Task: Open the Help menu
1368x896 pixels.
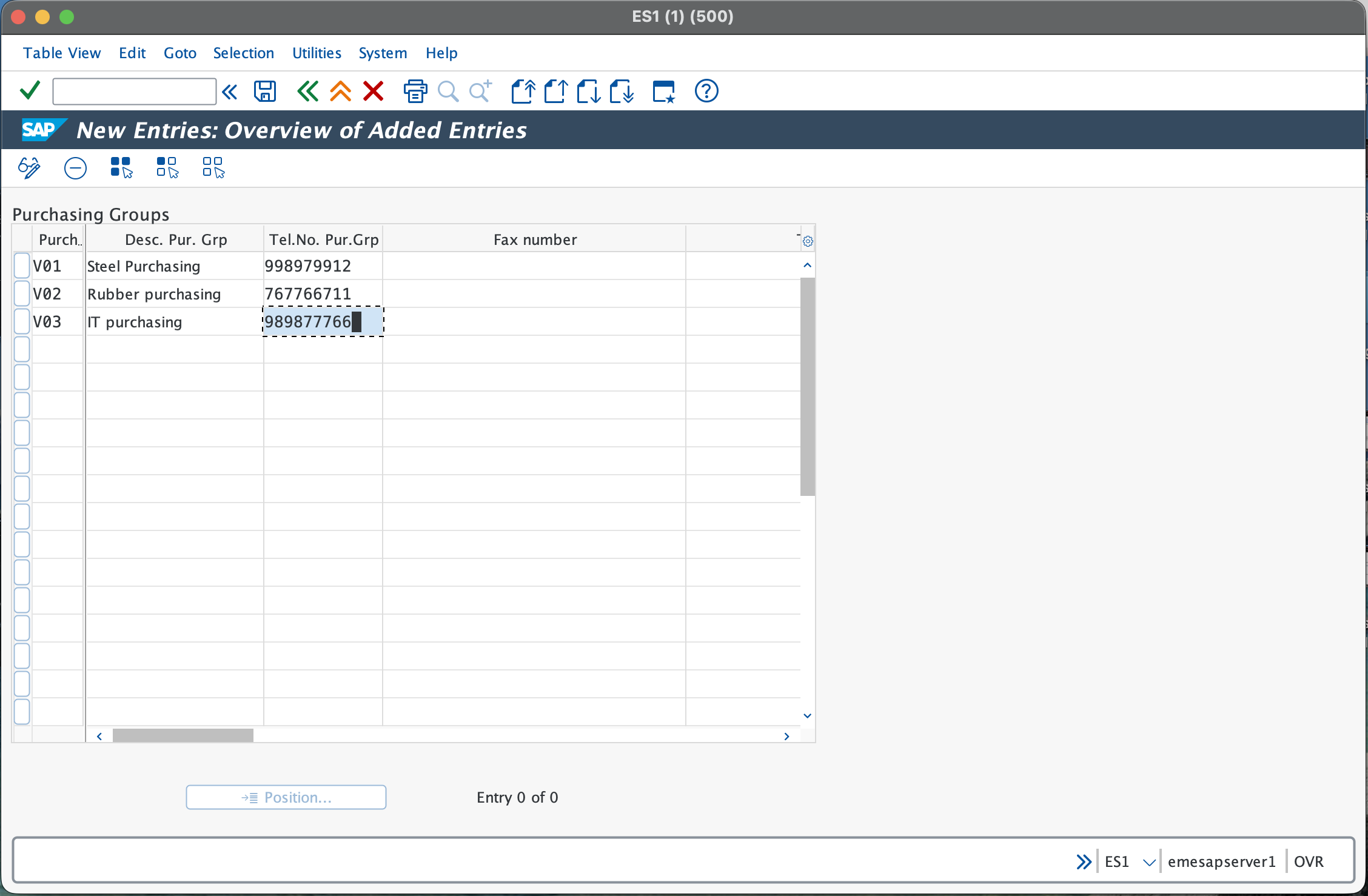Action: pyautogui.click(x=441, y=53)
